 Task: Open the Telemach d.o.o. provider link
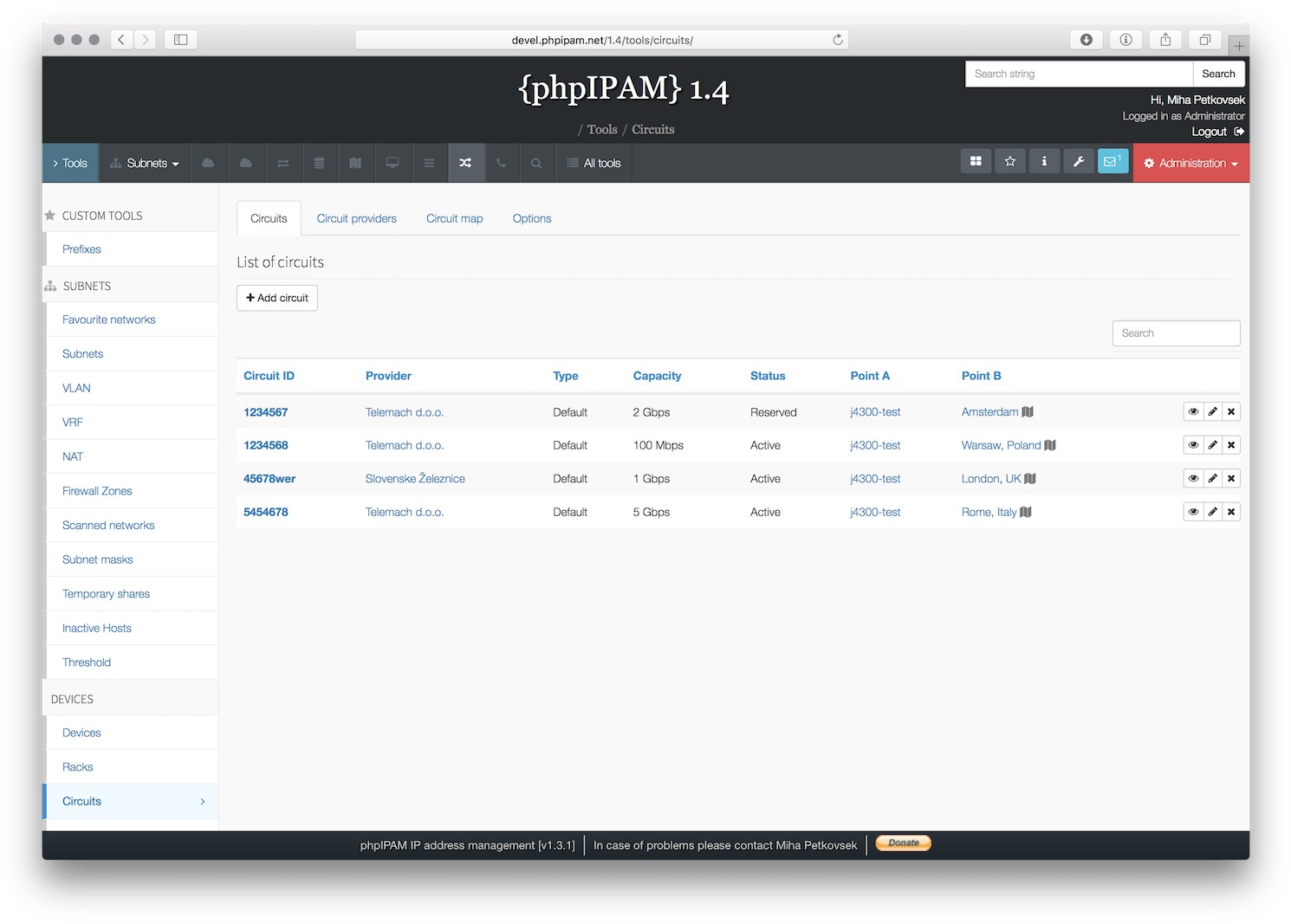pyautogui.click(x=405, y=411)
